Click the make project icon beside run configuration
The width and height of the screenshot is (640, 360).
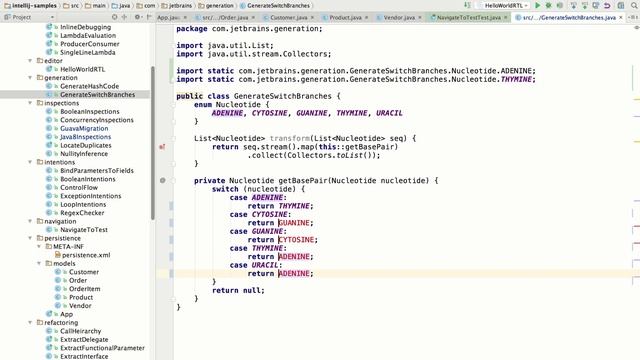pos(467,5)
